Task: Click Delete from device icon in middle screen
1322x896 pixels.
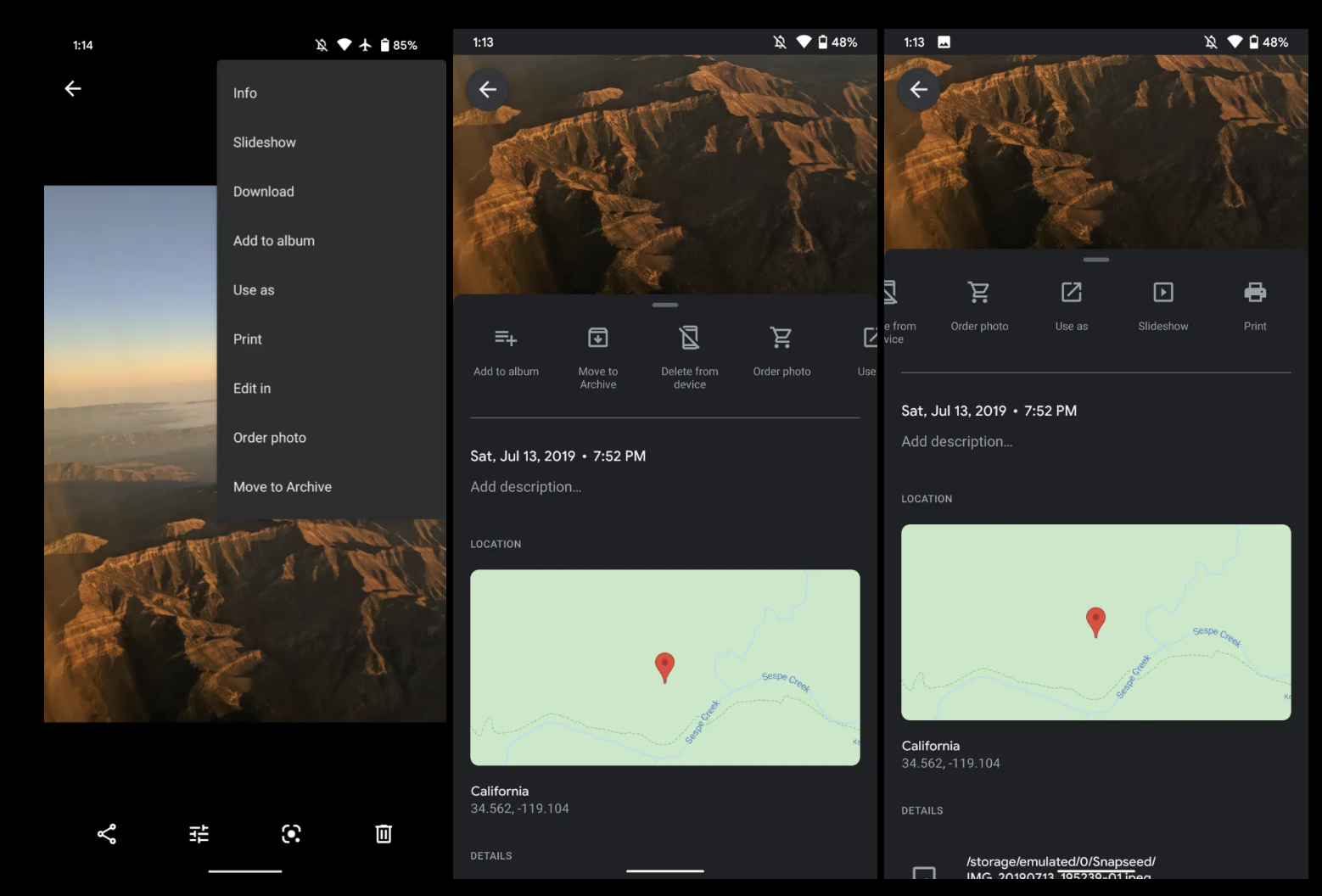Action: pos(690,339)
